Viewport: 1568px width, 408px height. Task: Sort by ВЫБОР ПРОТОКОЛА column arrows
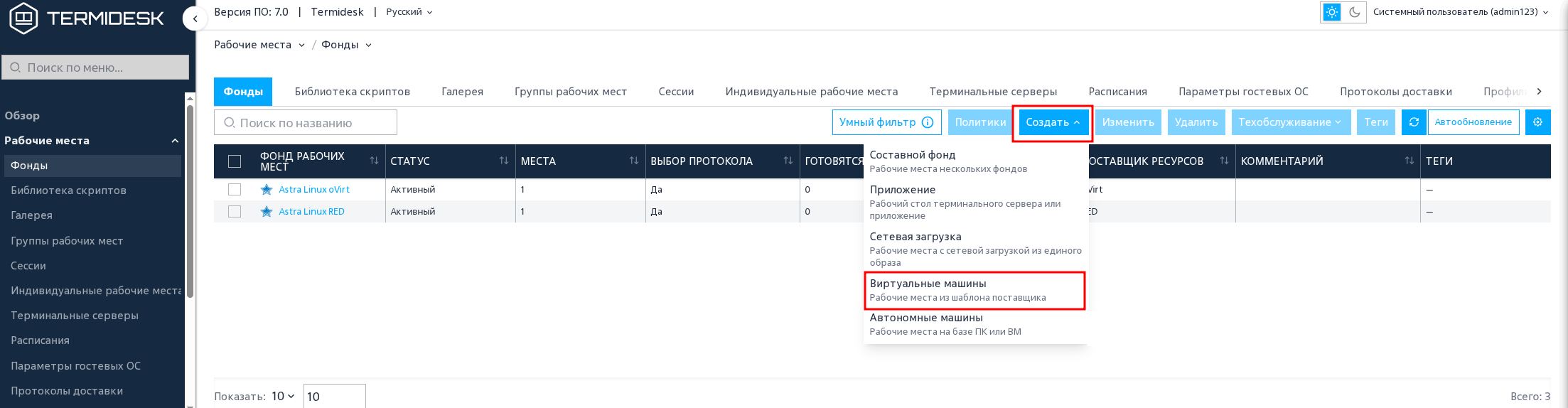click(788, 161)
